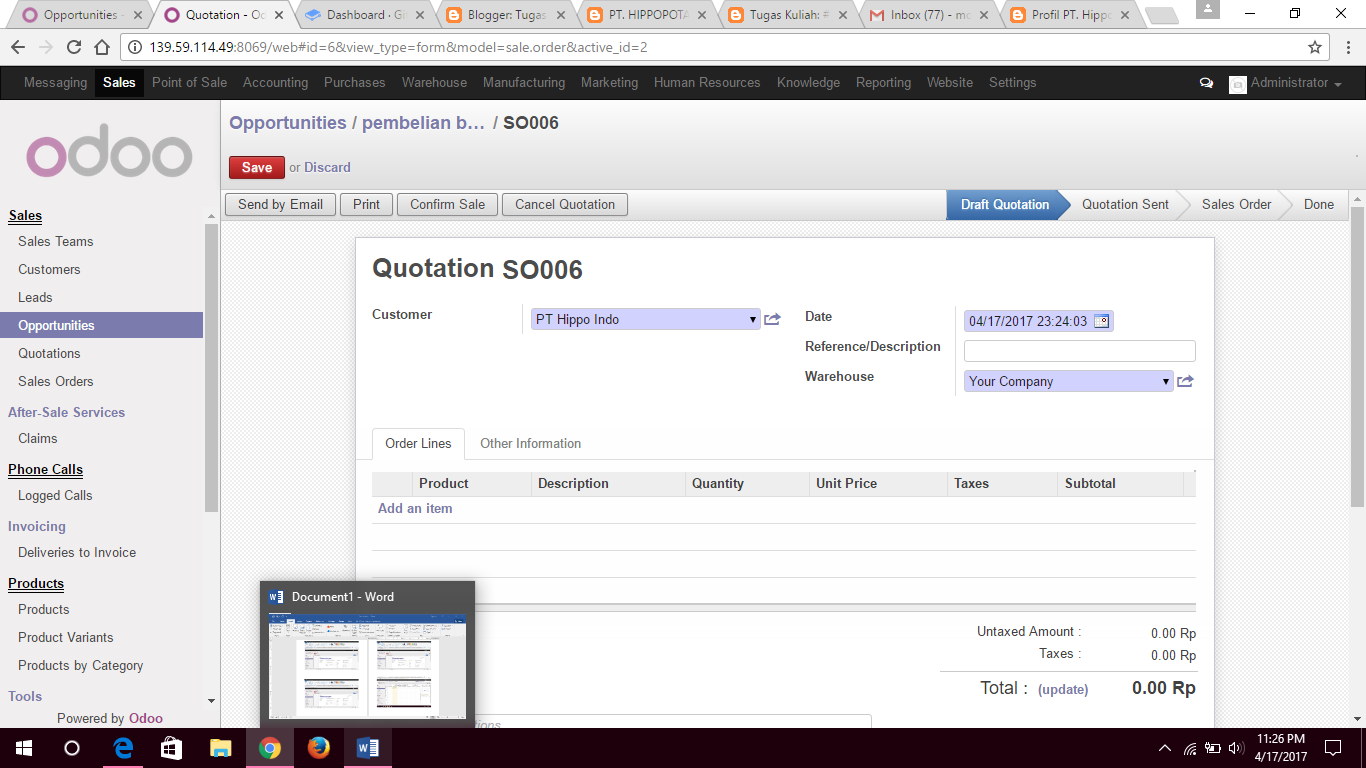Show hidden system tray icons
The width and height of the screenshot is (1366, 768).
click(x=1165, y=748)
